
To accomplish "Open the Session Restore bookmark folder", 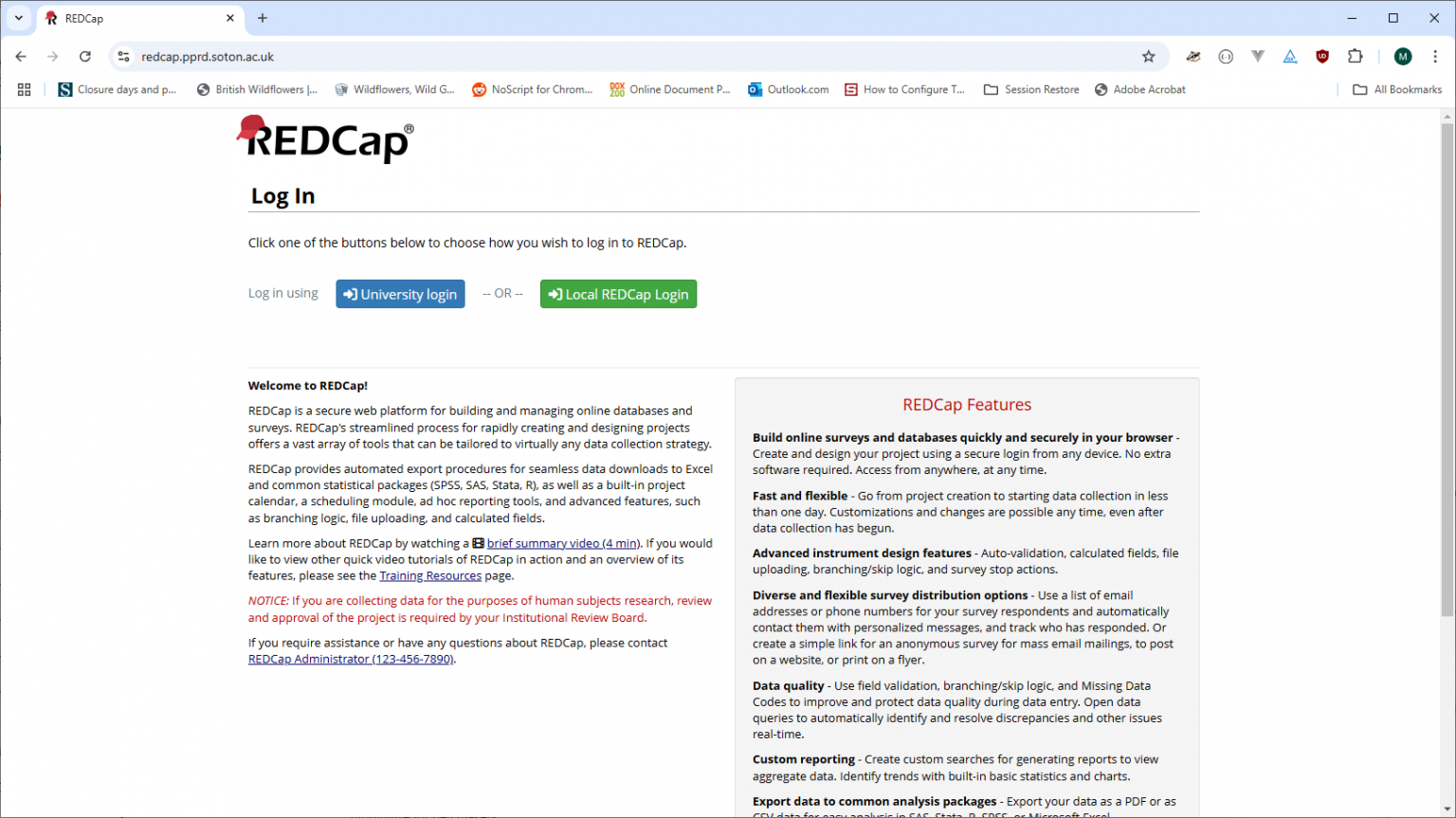I will [1031, 89].
